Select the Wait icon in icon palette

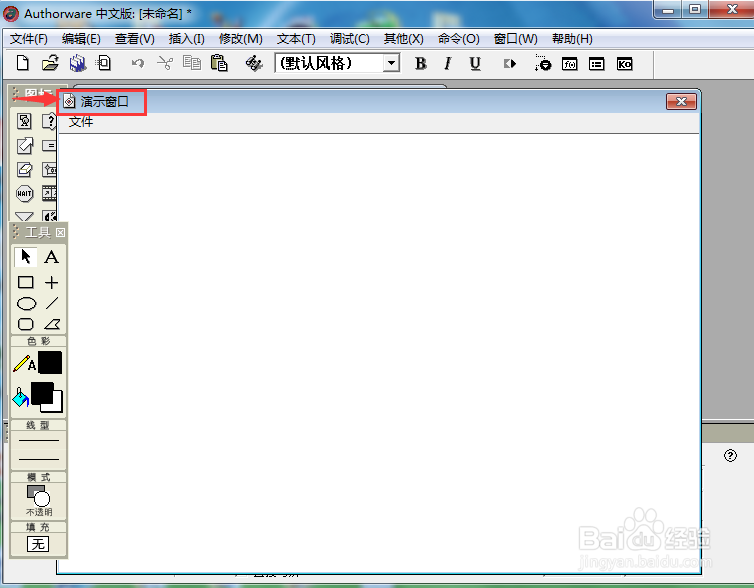(x=25, y=193)
